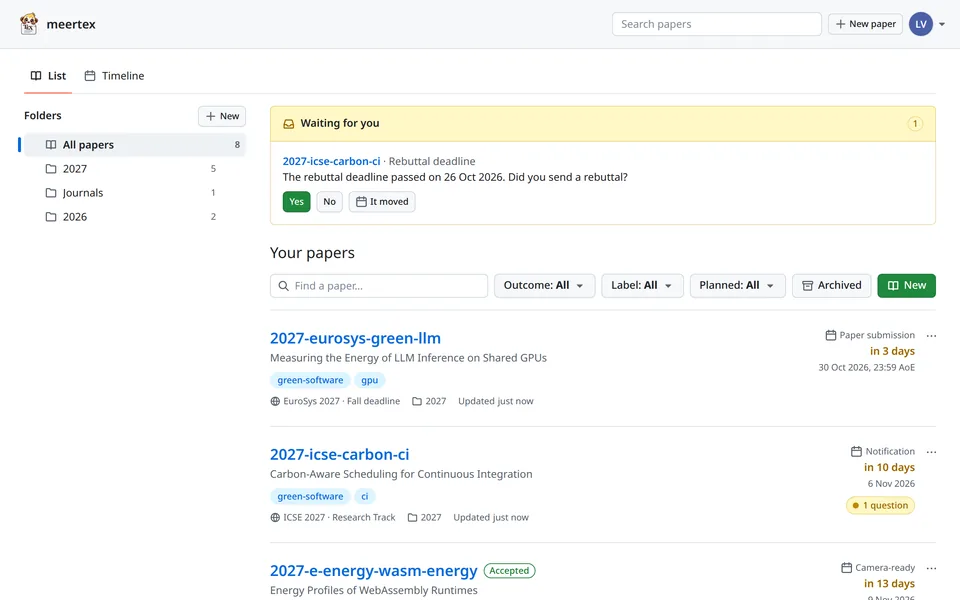Image resolution: width=960 pixels, height=600 pixels.
Task: Show Archived papers
Action: pyautogui.click(x=831, y=285)
